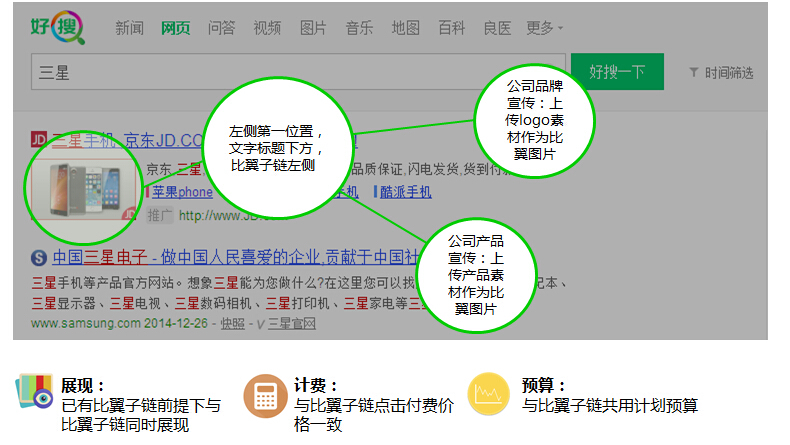Click the Samsung S favicon icon
The width and height of the screenshot is (790, 445).
point(39,258)
